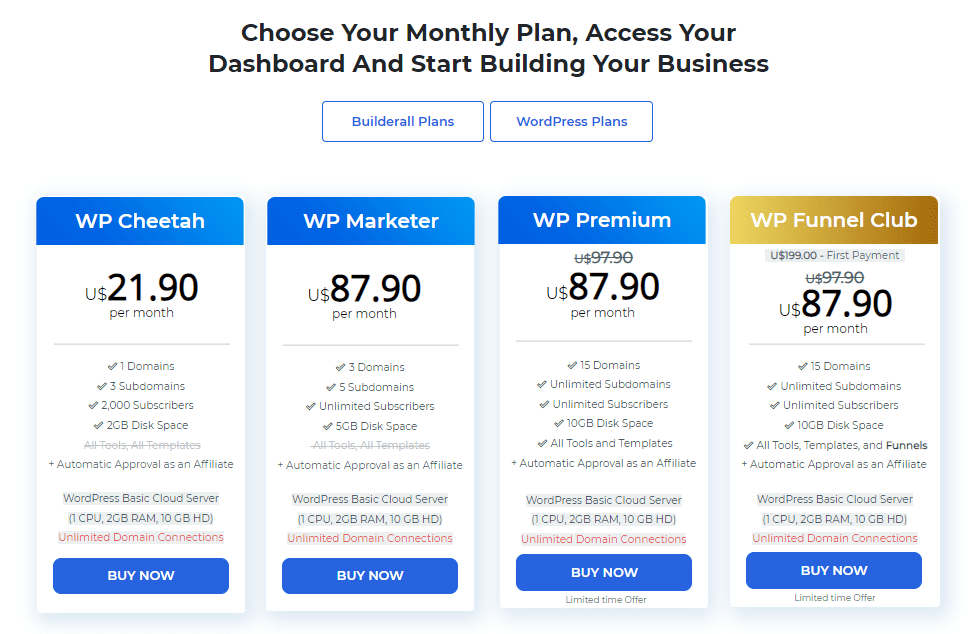Click the WP Marketer plan header
968x634 pixels.
point(370,221)
